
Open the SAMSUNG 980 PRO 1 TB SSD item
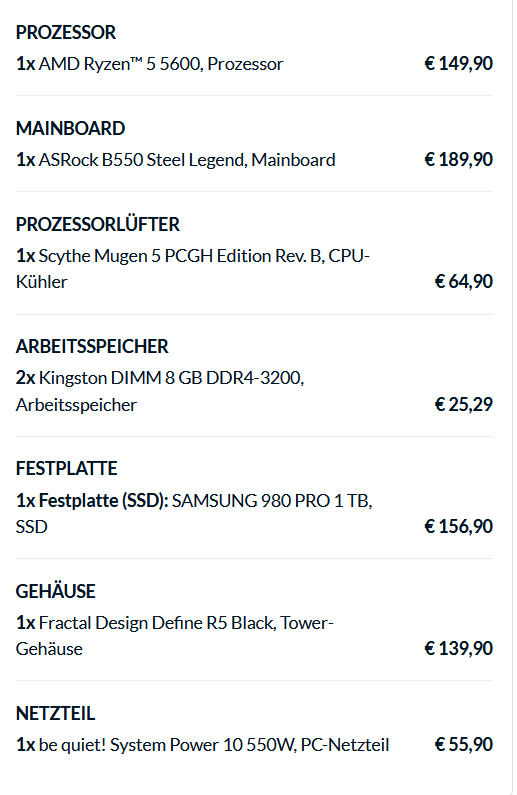tap(194, 514)
